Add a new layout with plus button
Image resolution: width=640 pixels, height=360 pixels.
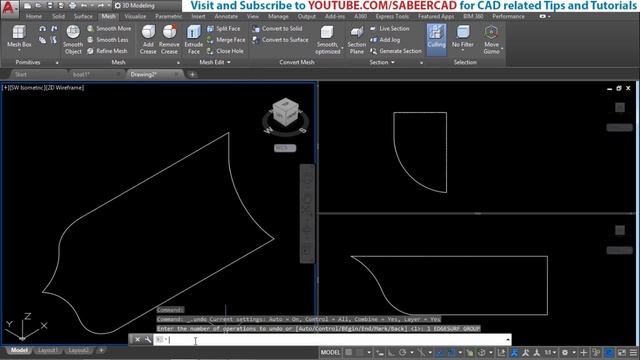coord(101,350)
